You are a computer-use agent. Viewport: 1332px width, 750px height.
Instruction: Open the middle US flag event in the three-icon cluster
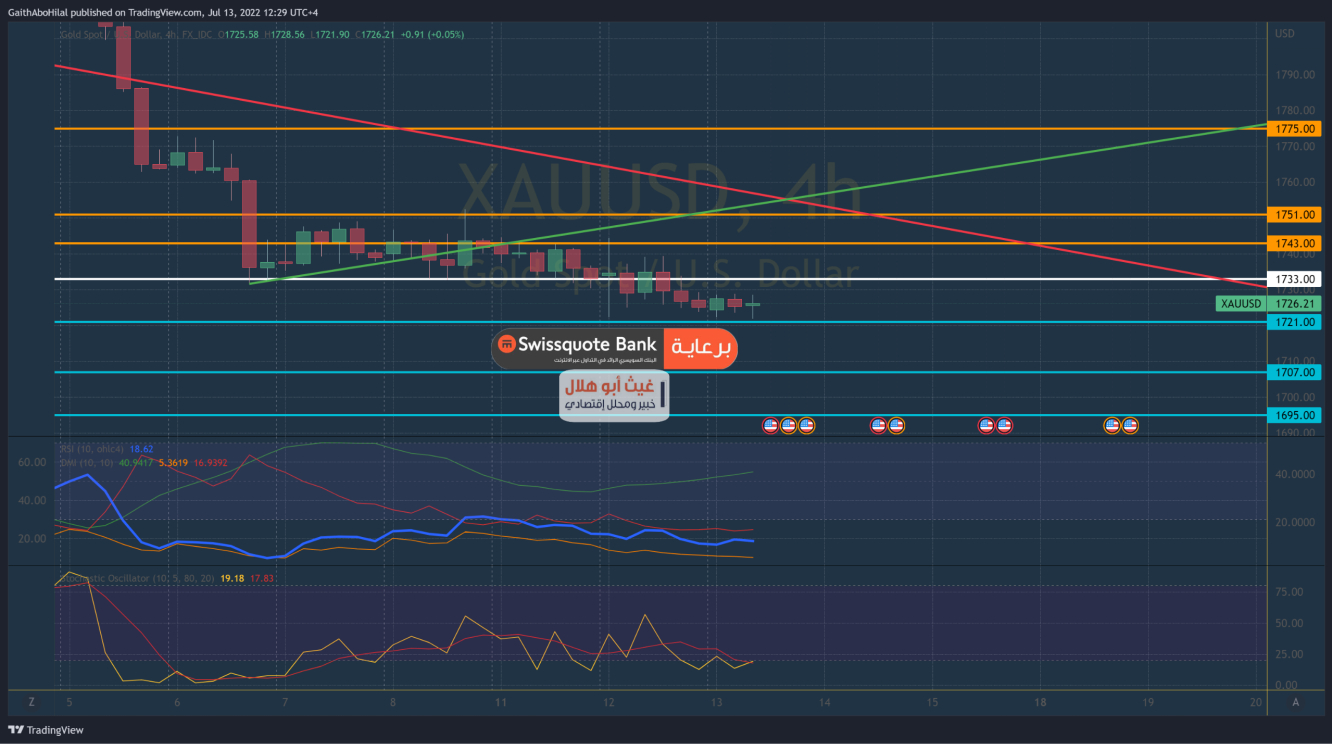(788, 425)
